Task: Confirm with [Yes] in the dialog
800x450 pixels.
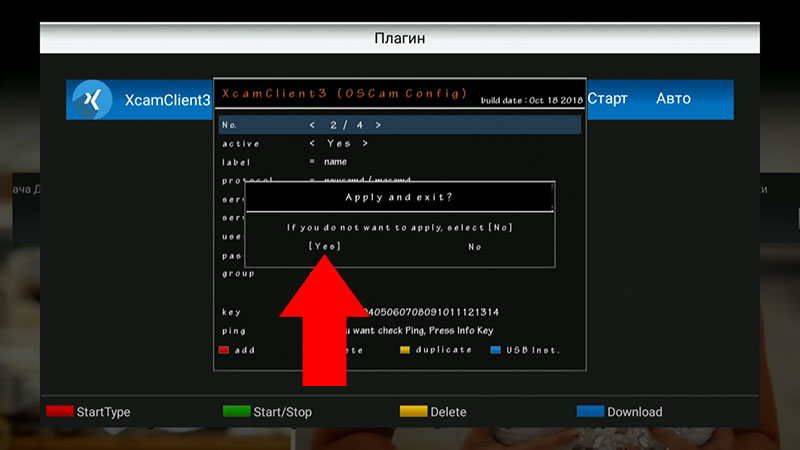Action: tap(324, 246)
